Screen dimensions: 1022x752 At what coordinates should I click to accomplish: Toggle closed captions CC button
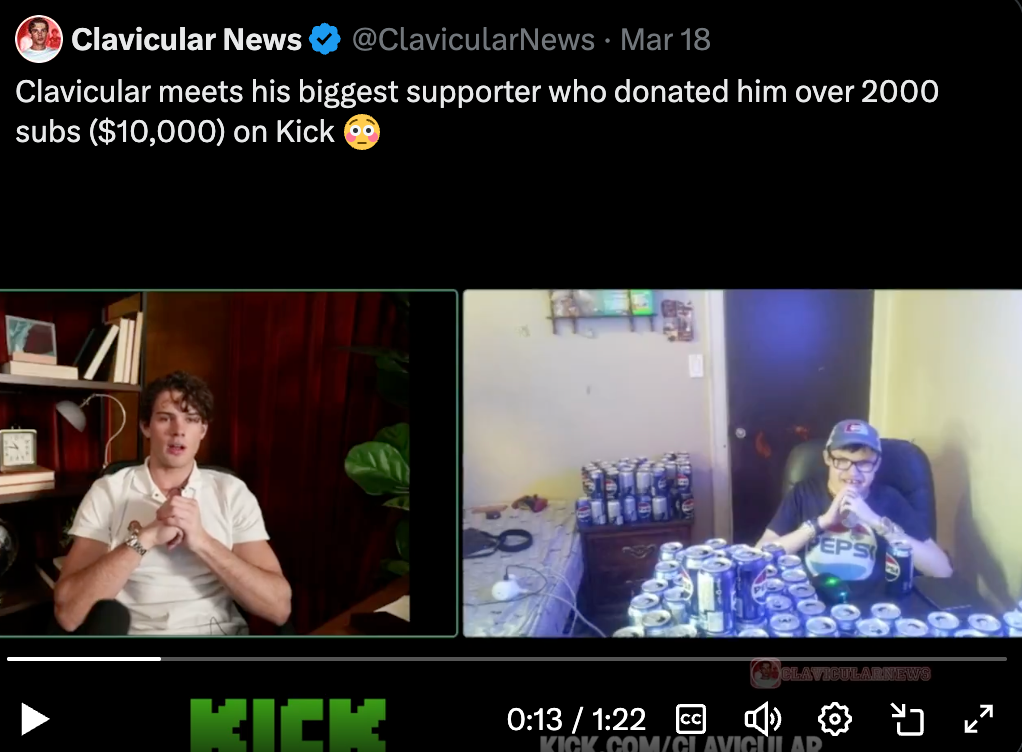point(691,719)
